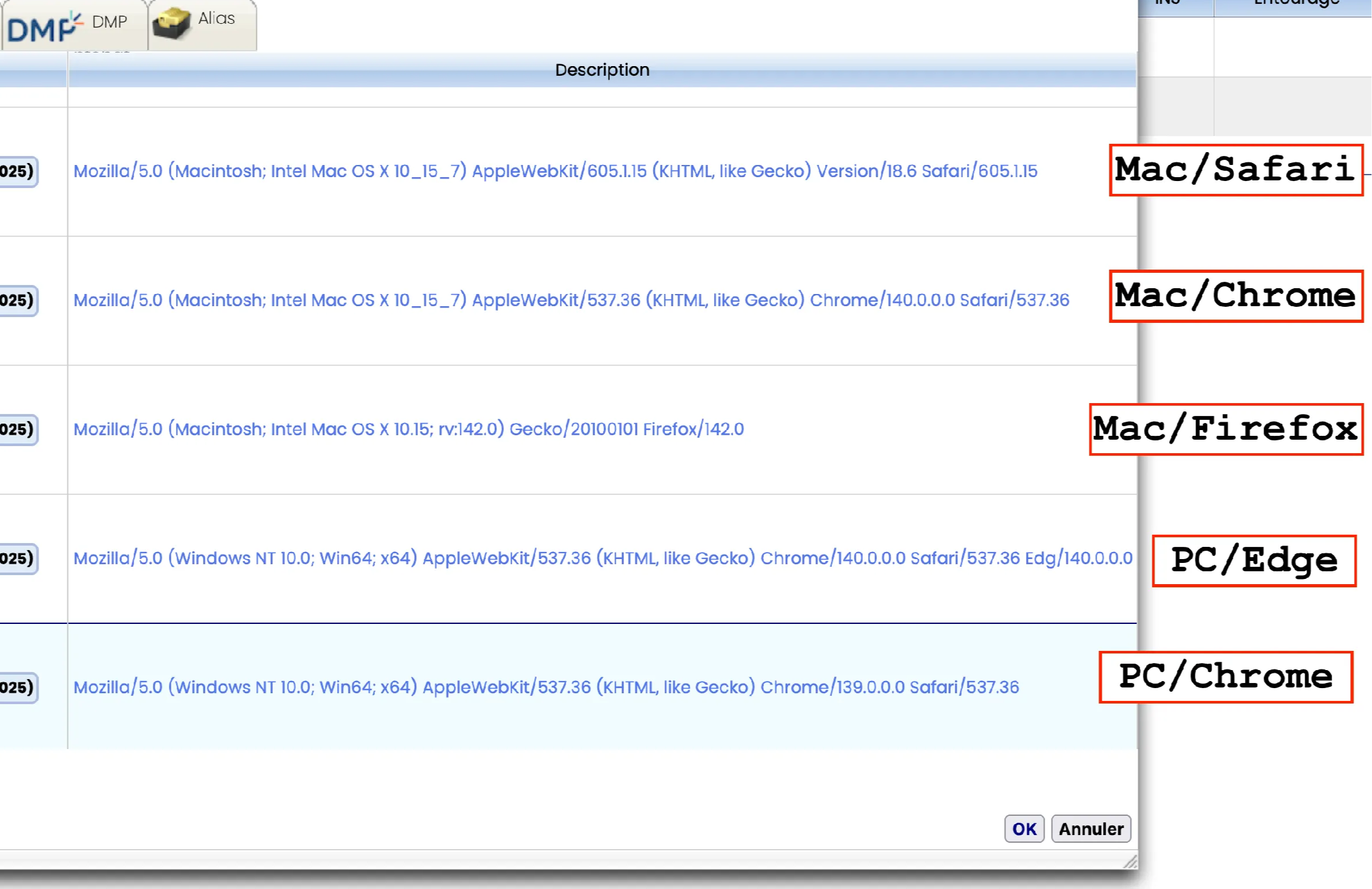Click the date badge in the highlighted Chrome/139 row
Viewport: 1372px width, 889px height.
point(18,687)
